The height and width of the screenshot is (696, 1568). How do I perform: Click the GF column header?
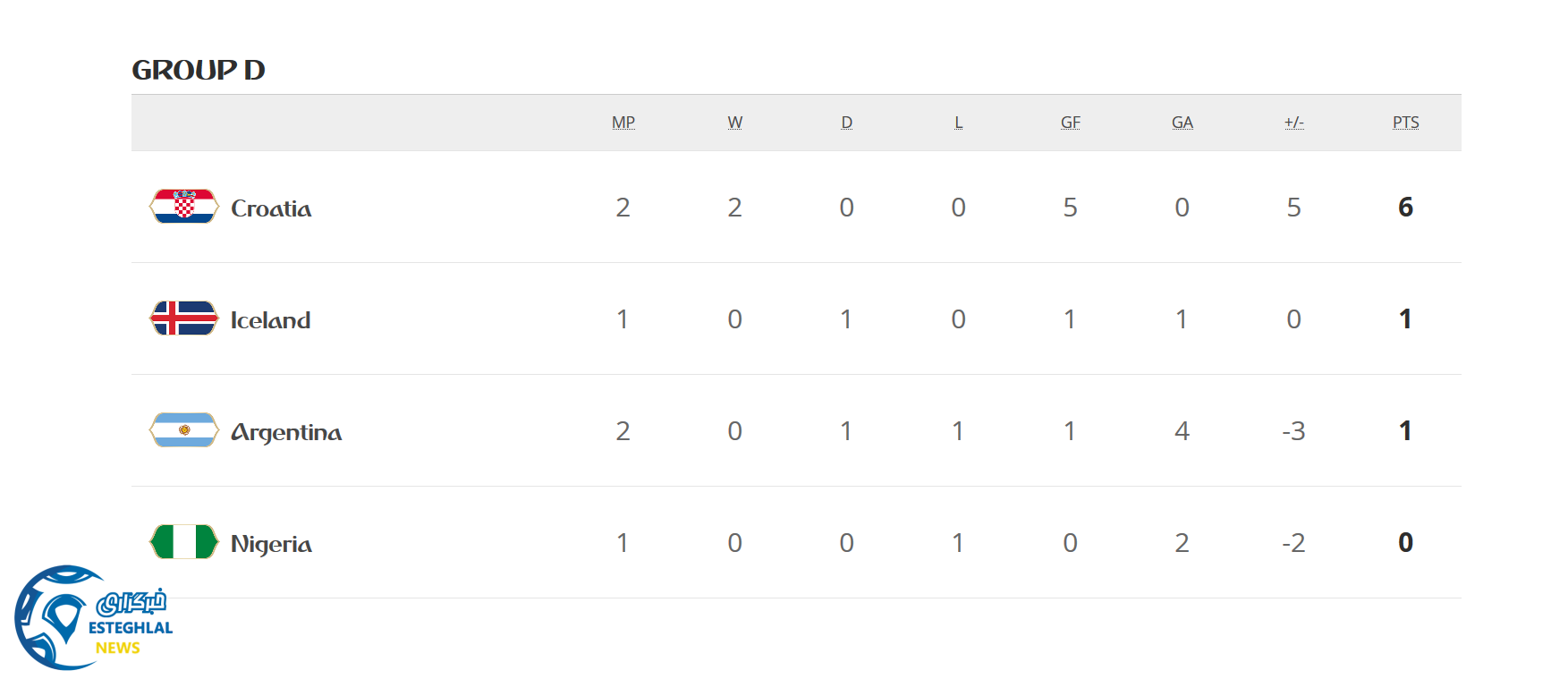[1071, 123]
